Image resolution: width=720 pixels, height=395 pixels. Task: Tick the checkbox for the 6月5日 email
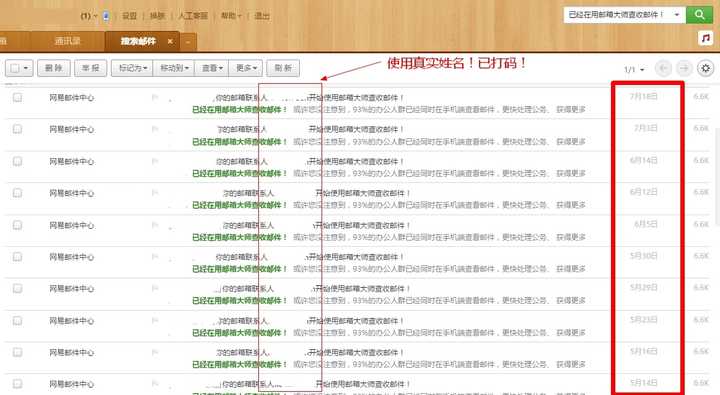coord(17,225)
